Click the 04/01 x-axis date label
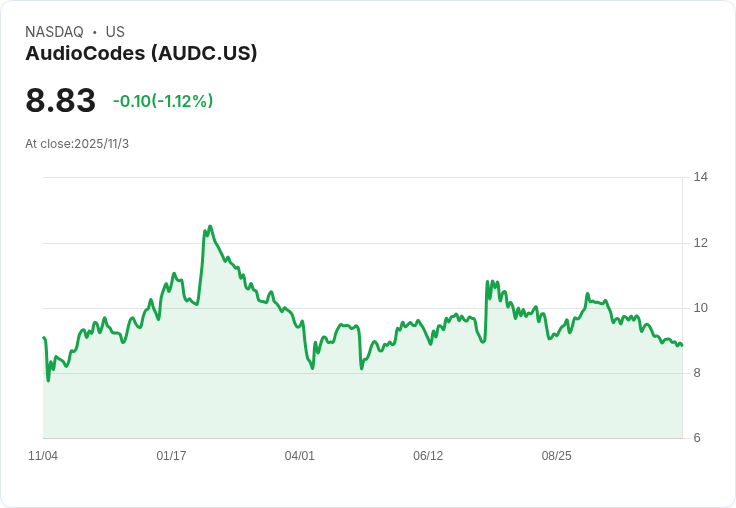 click(x=299, y=456)
